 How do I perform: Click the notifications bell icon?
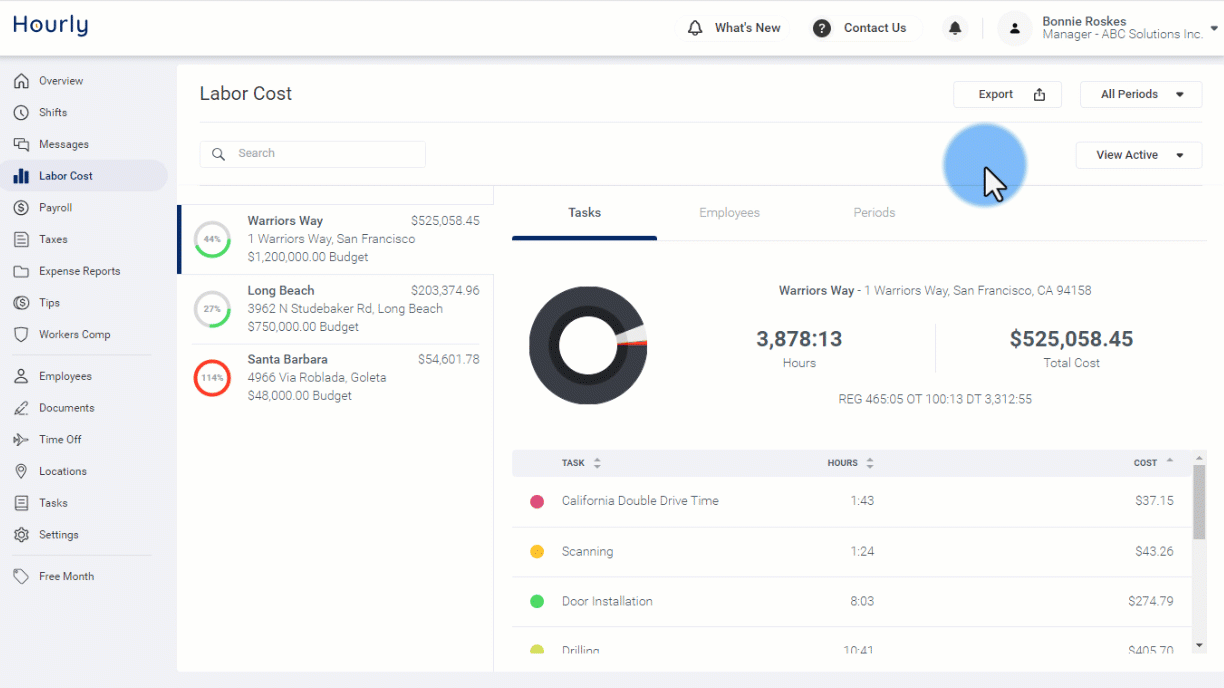click(955, 28)
